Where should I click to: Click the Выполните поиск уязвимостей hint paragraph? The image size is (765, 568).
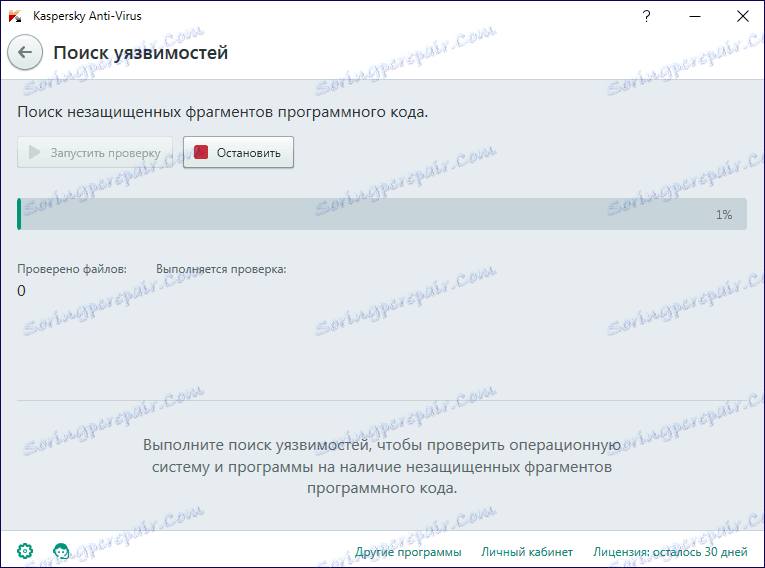tap(382, 467)
